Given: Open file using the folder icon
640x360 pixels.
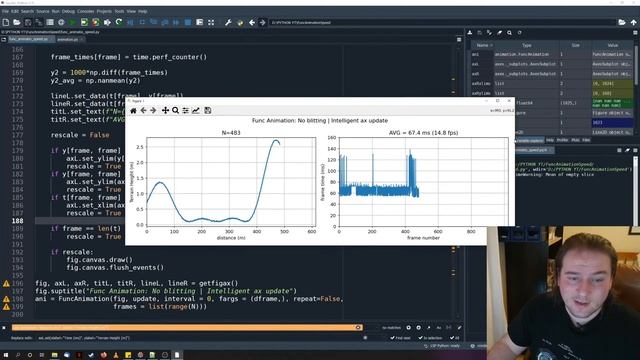Looking at the screenshot, I should 17,22.
